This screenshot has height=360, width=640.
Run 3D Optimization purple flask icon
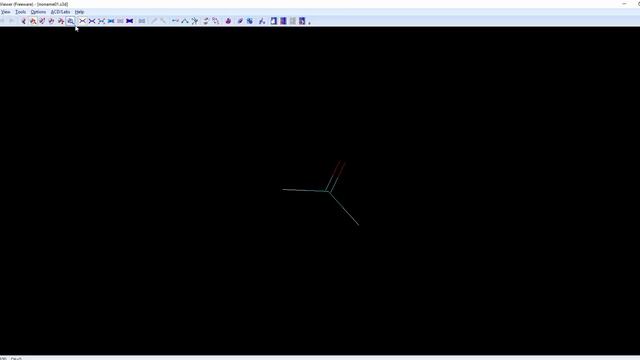coord(228,21)
